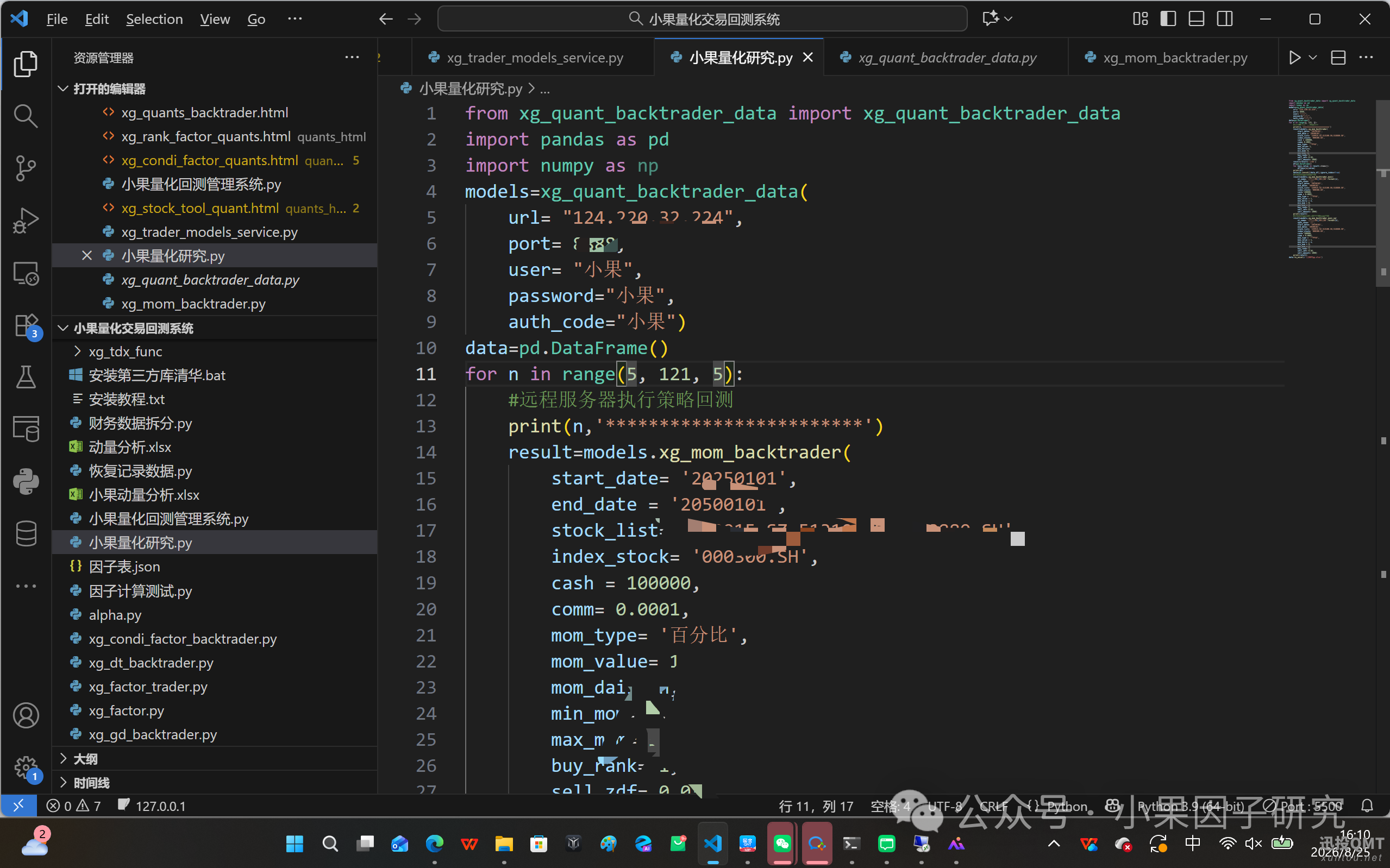The height and width of the screenshot is (868, 1390).
Task: Change indentation setting 空格: 4
Action: point(891,806)
